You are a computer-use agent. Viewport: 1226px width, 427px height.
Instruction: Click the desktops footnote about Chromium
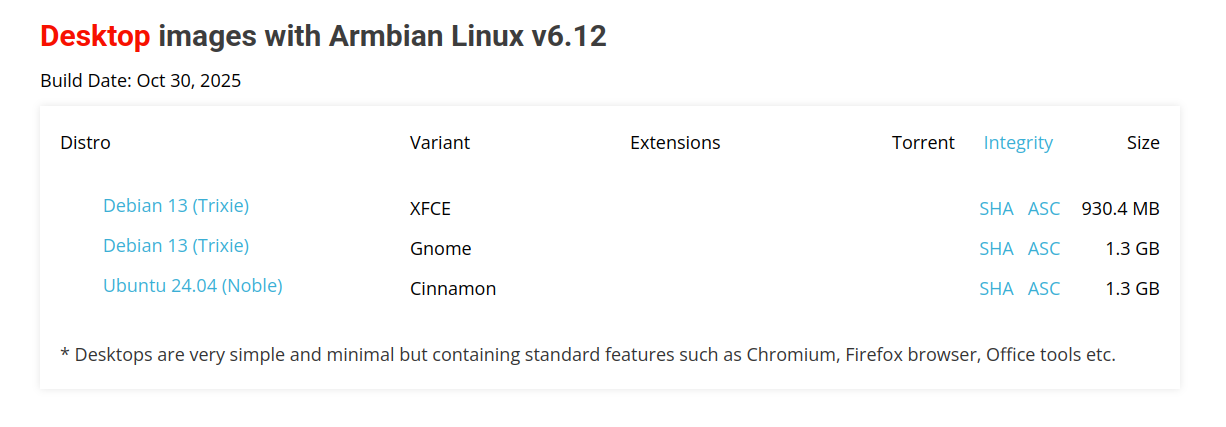588,354
